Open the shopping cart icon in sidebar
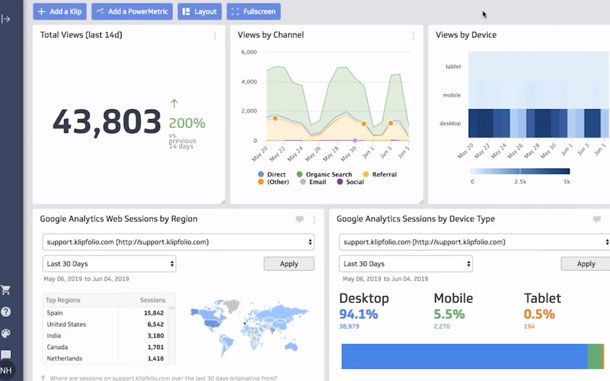Screen dimensions: 610x381 pyautogui.click(x=5, y=290)
